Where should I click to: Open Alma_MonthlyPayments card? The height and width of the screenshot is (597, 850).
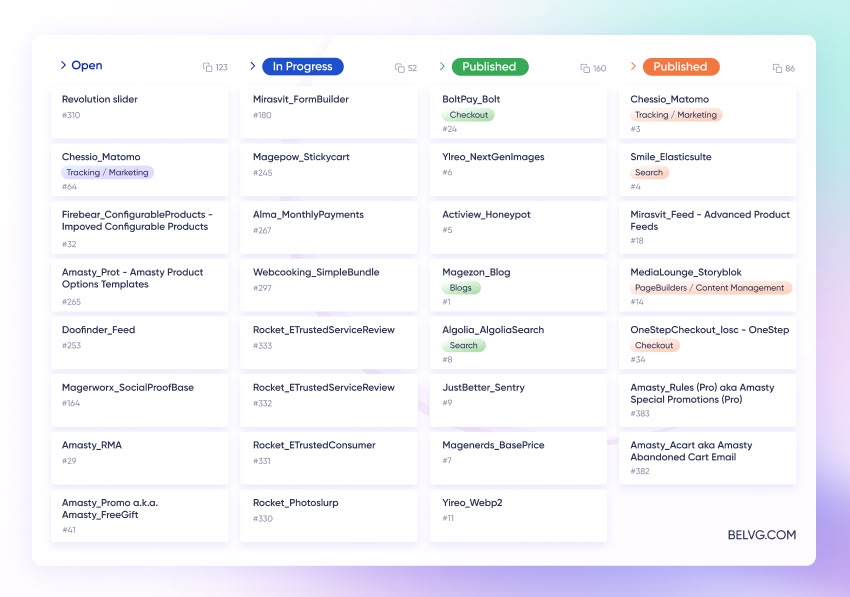click(329, 228)
